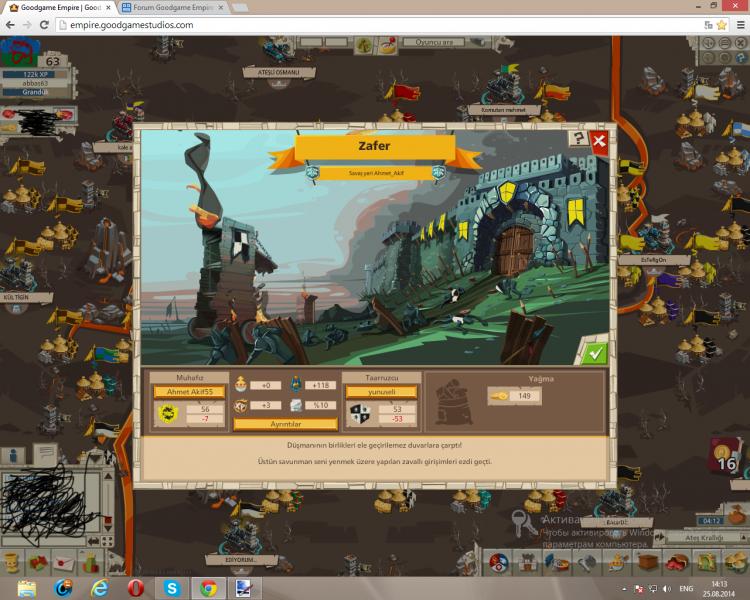Collapse the chat panel using the down-arrow tab

(97, 458)
